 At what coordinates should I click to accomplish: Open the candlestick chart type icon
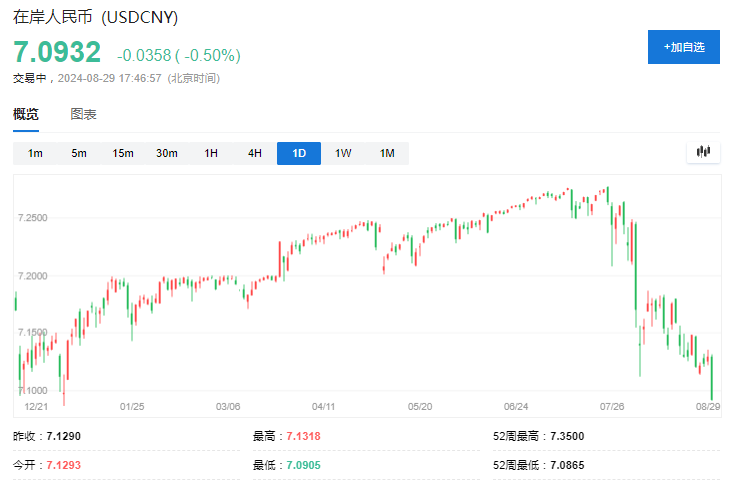tap(703, 152)
